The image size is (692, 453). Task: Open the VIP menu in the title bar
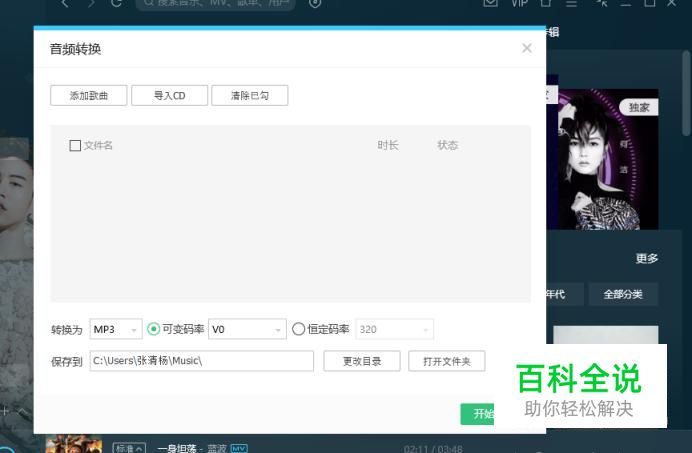[519, 4]
